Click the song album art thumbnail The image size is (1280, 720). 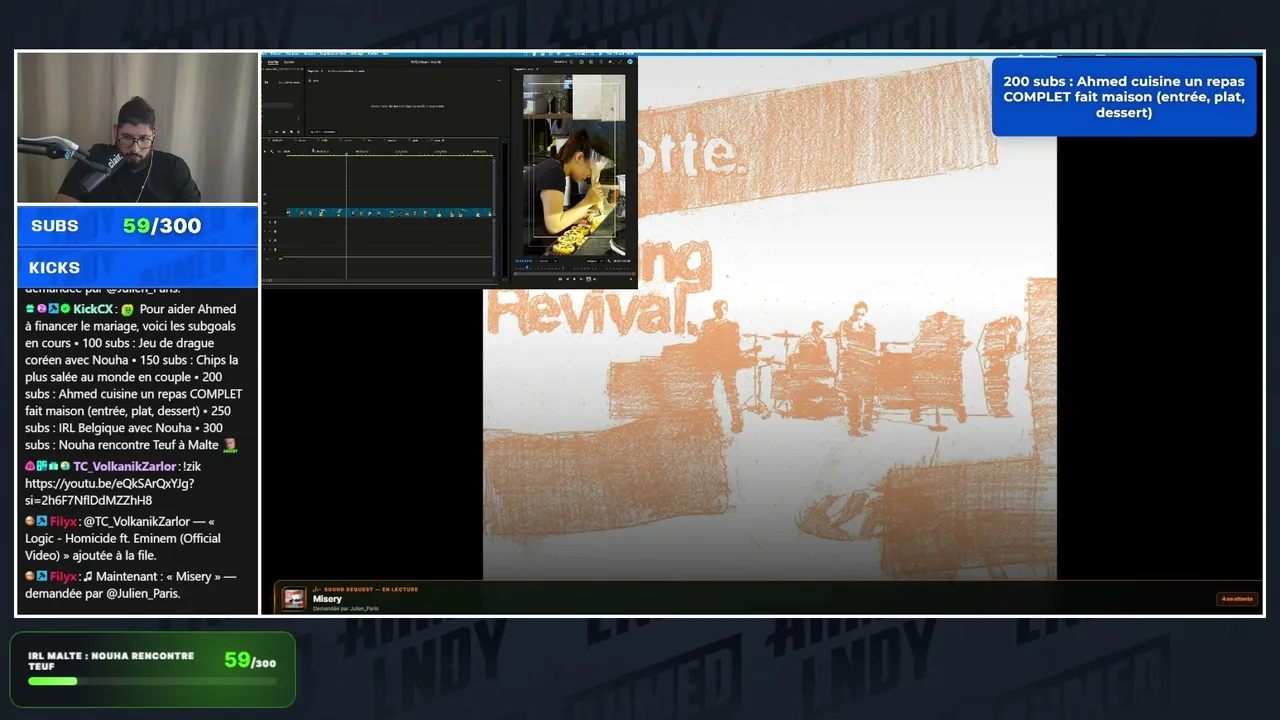[294, 598]
